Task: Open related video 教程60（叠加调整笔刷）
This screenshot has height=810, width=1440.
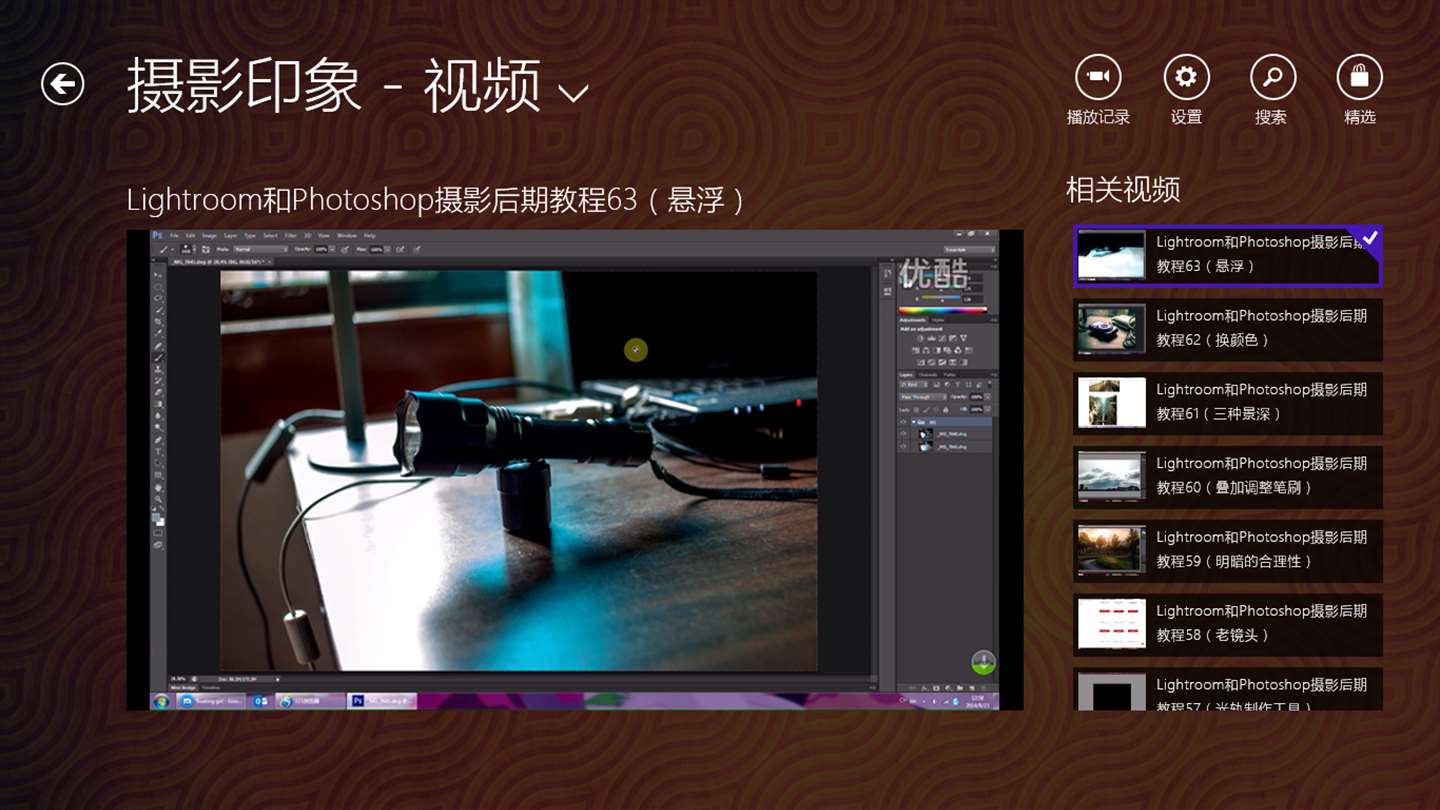Action: coord(1228,477)
